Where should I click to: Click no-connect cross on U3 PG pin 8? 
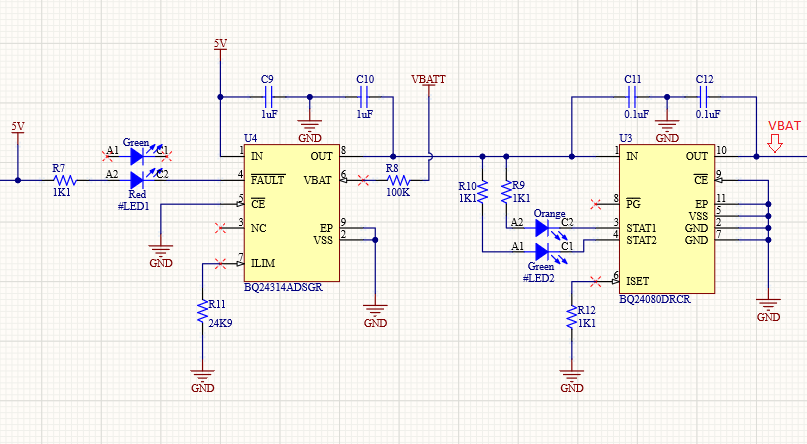point(595,204)
